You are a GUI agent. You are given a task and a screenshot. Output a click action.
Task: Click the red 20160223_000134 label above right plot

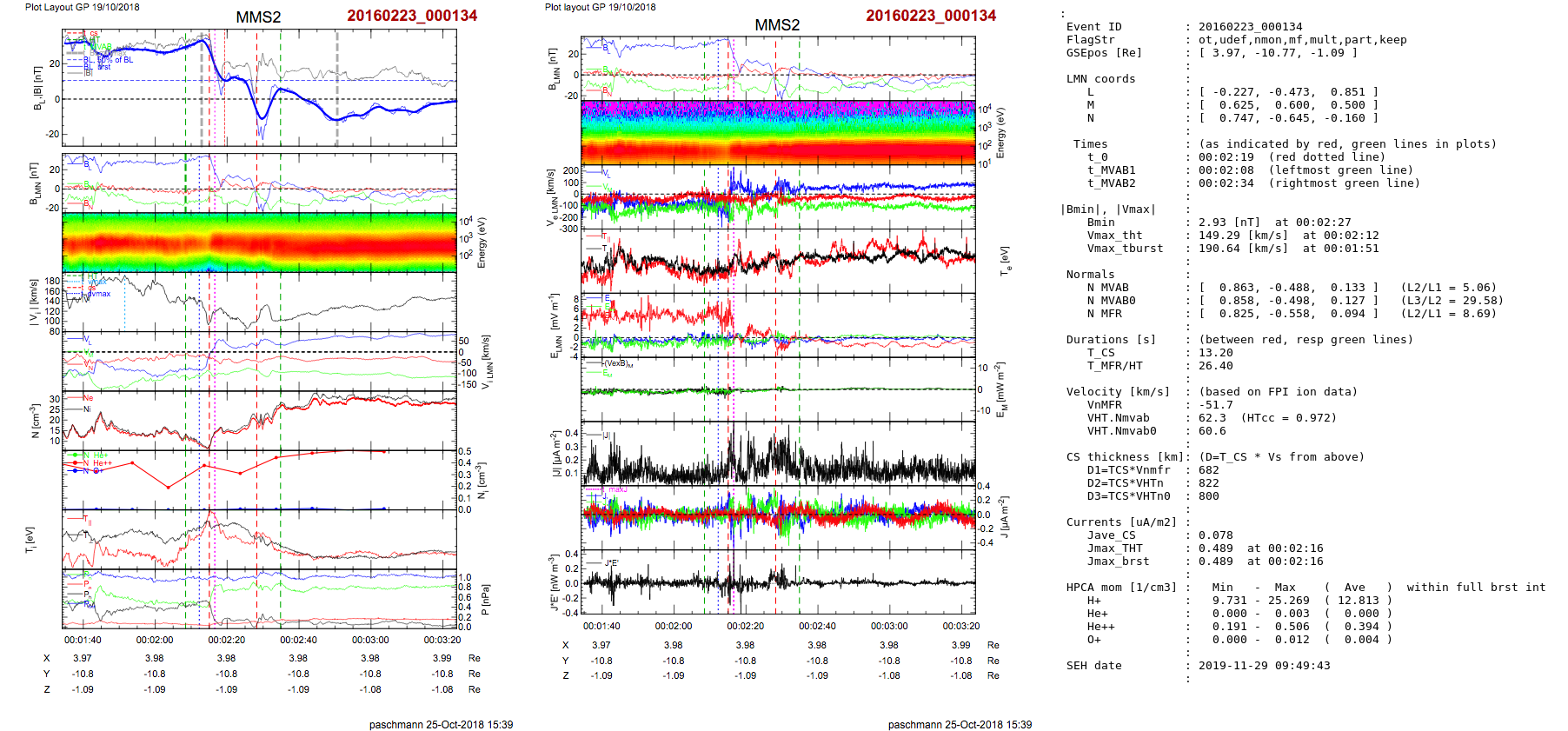[x=930, y=16]
